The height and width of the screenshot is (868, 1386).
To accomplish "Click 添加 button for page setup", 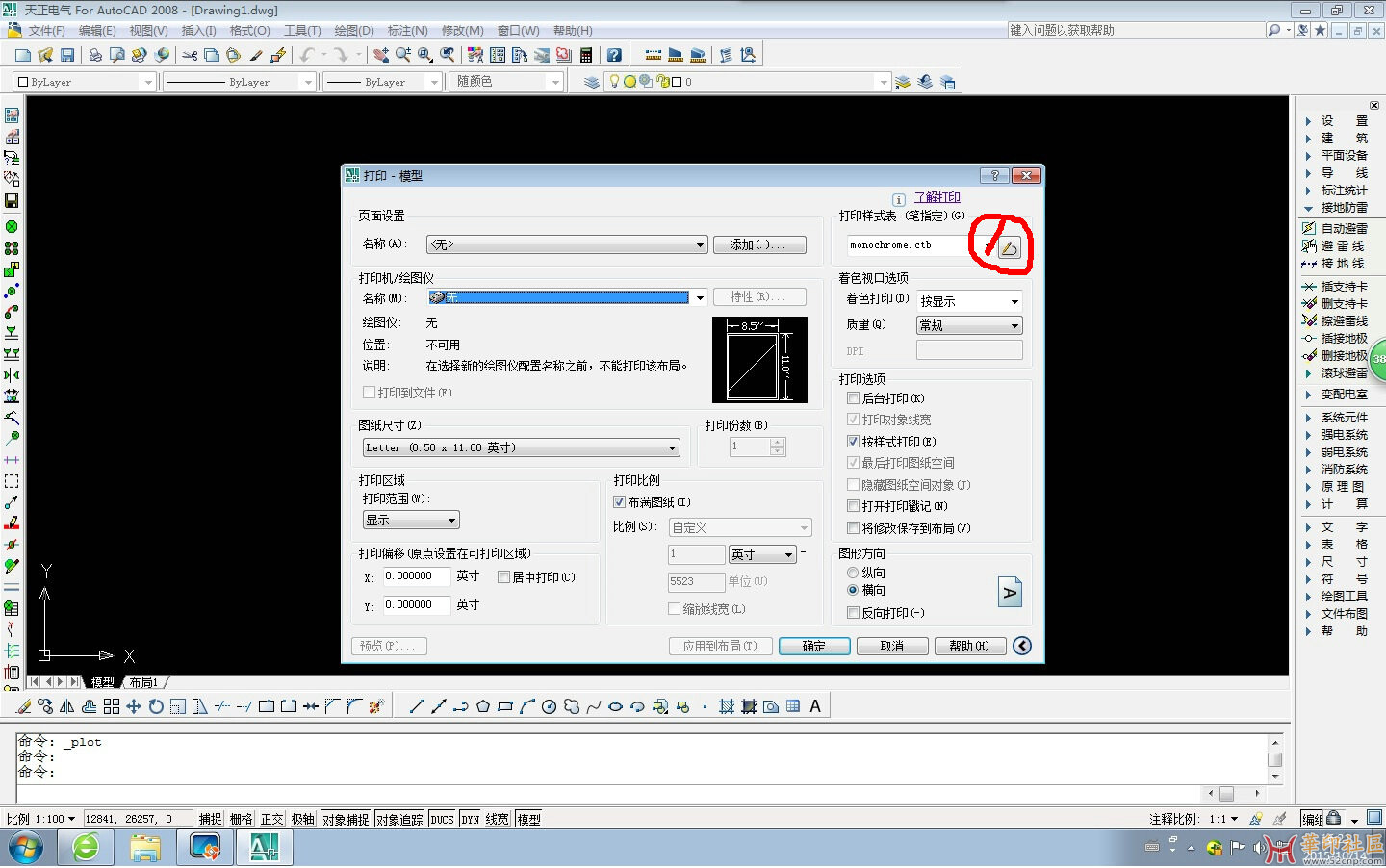I will pos(759,244).
